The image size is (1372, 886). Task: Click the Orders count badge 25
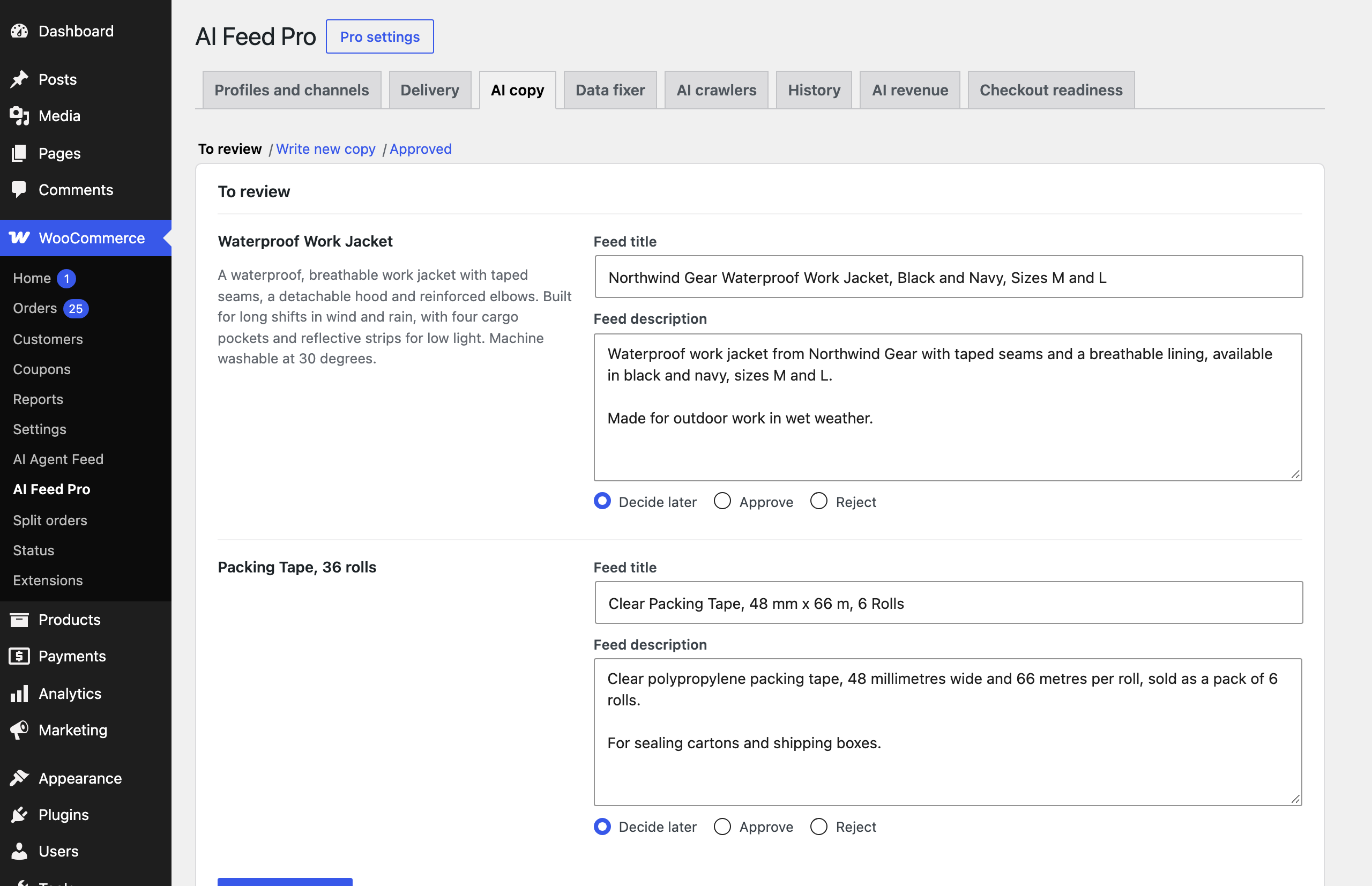[76, 309]
